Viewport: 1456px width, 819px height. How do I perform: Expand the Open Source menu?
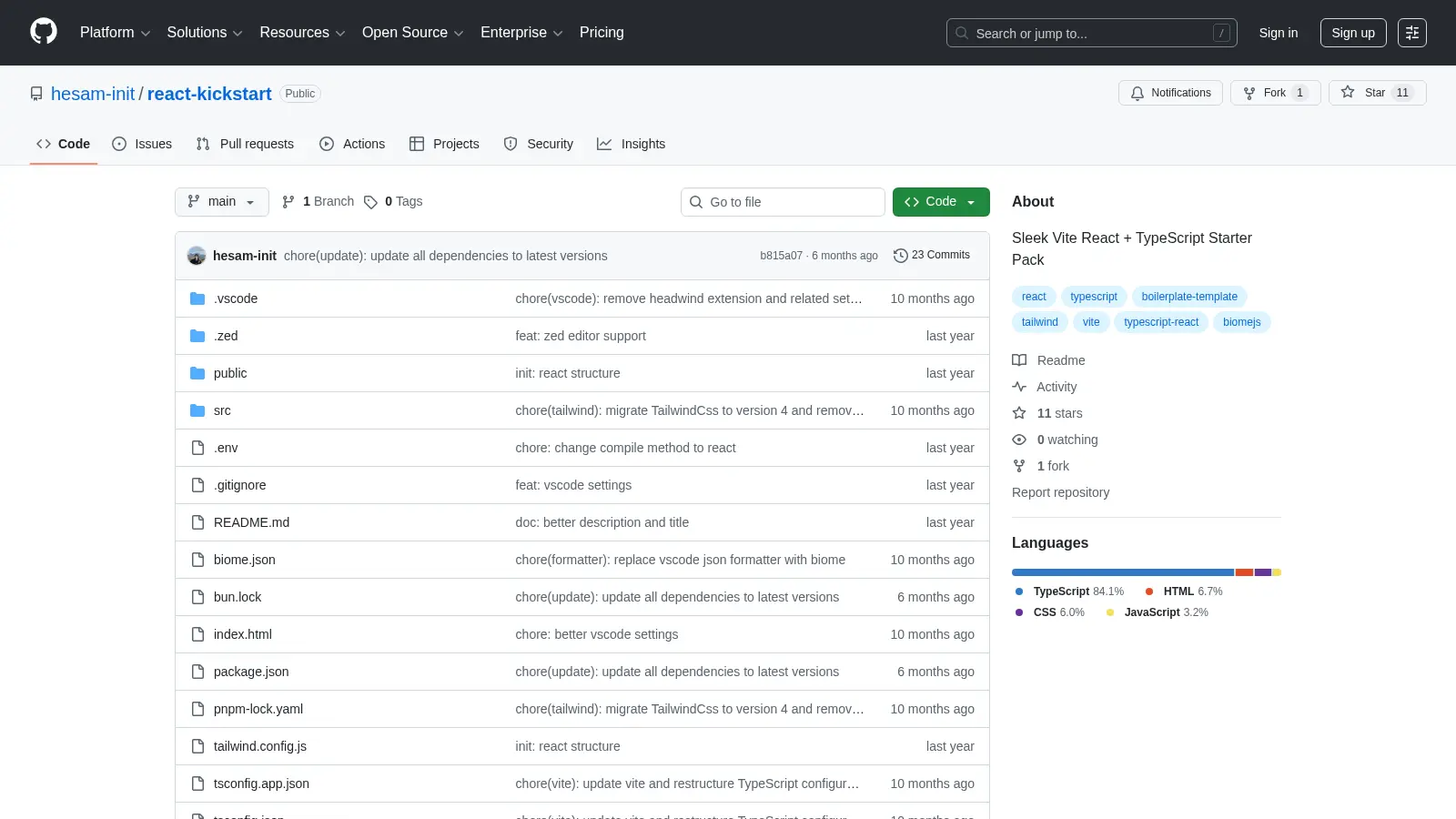[412, 33]
